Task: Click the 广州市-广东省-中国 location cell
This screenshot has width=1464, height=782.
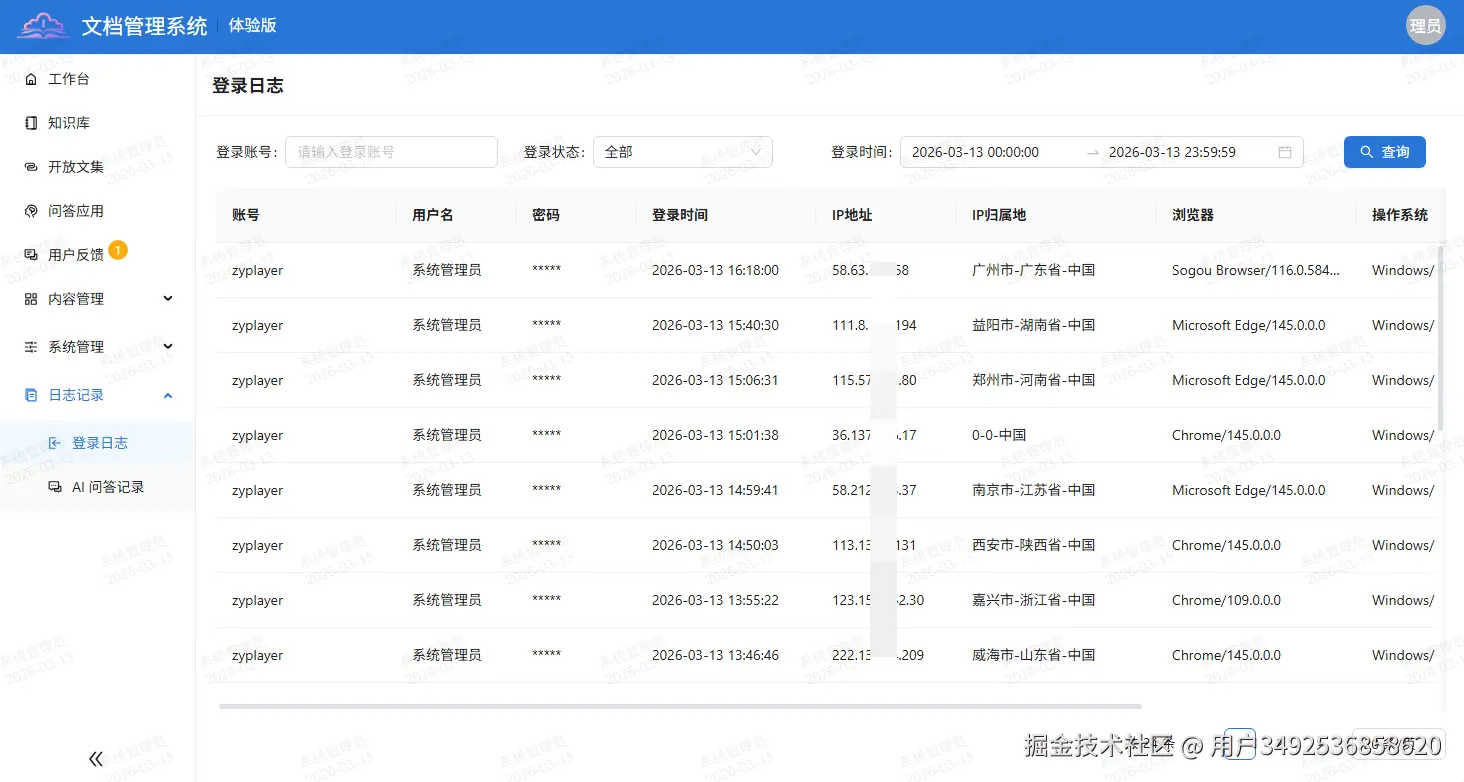Action: click(1033, 270)
